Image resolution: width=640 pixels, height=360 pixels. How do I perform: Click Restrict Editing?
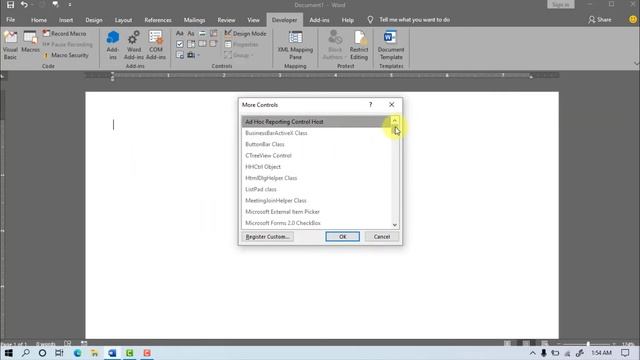coord(359,45)
